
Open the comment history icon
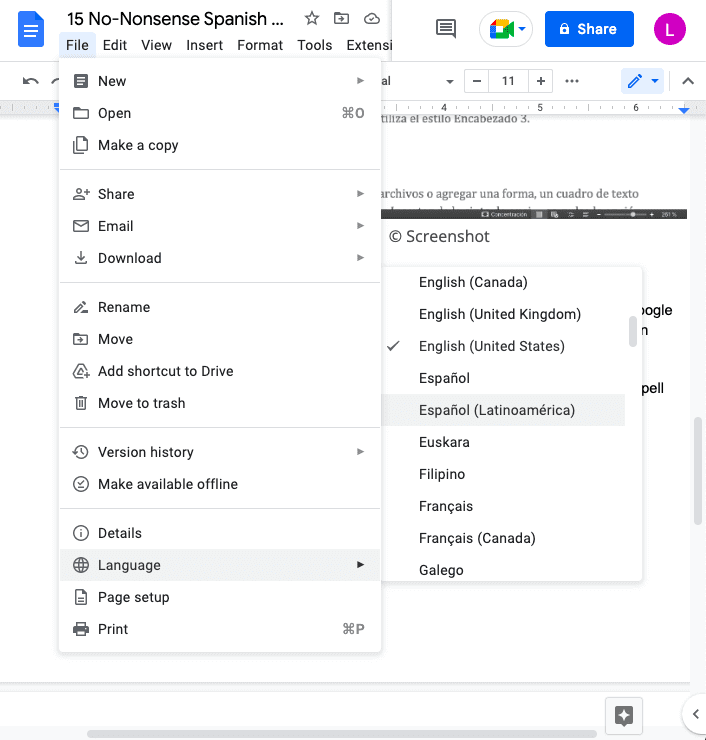[x=445, y=29]
